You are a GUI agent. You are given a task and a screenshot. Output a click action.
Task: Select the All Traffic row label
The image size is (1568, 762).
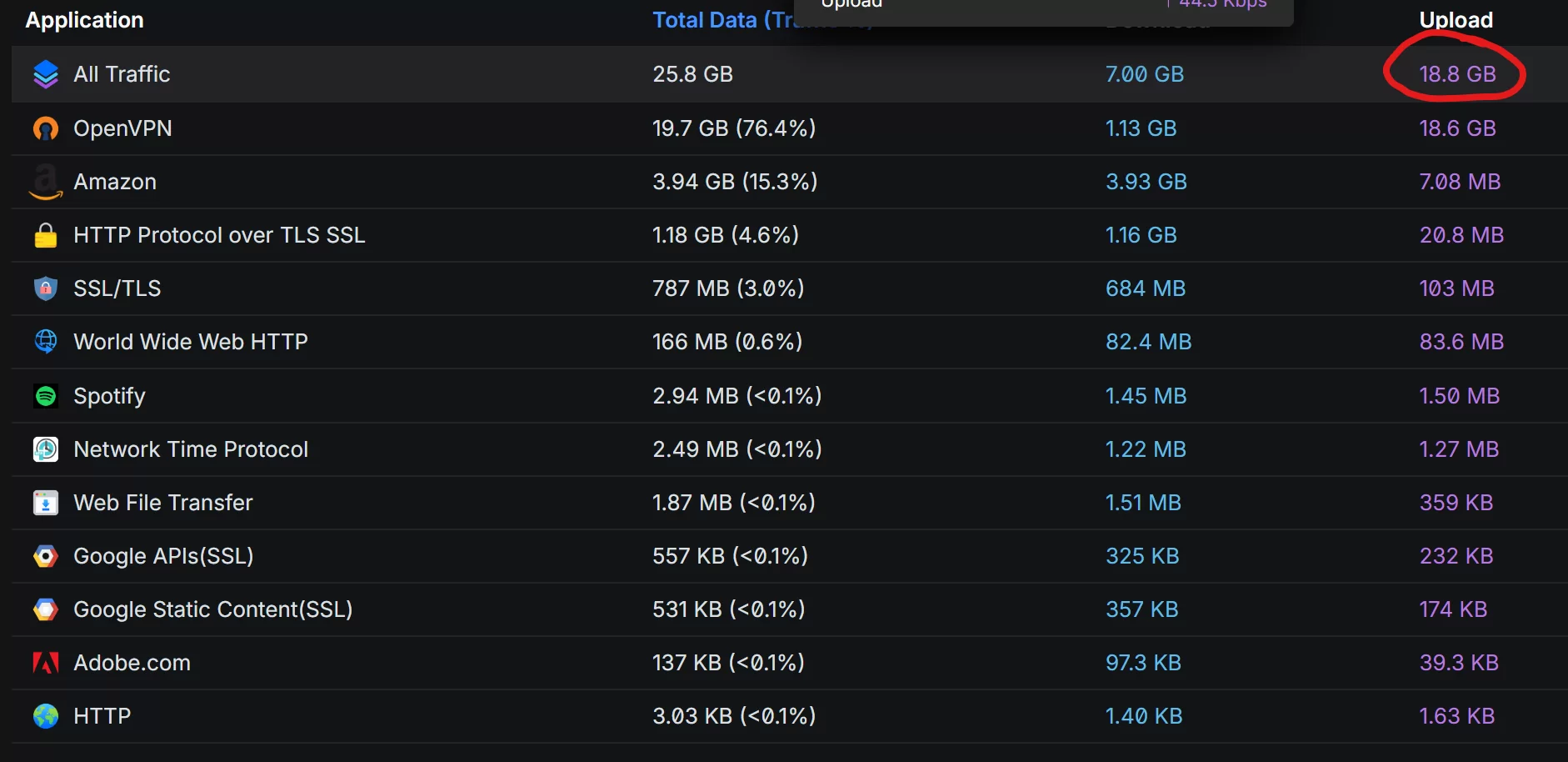[x=122, y=74]
